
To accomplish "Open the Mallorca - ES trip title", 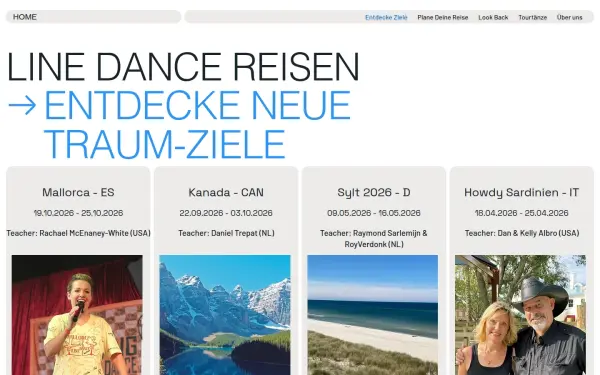I will [x=78, y=192].
